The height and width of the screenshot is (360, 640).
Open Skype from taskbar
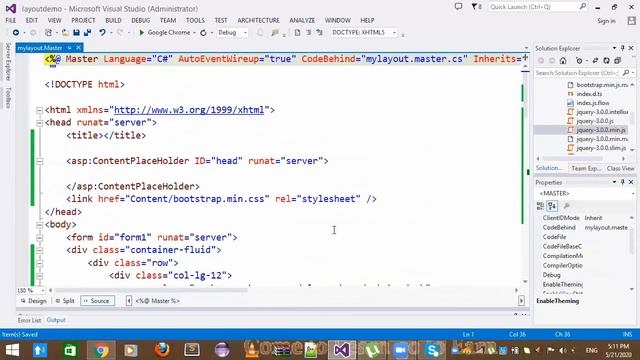point(432,350)
